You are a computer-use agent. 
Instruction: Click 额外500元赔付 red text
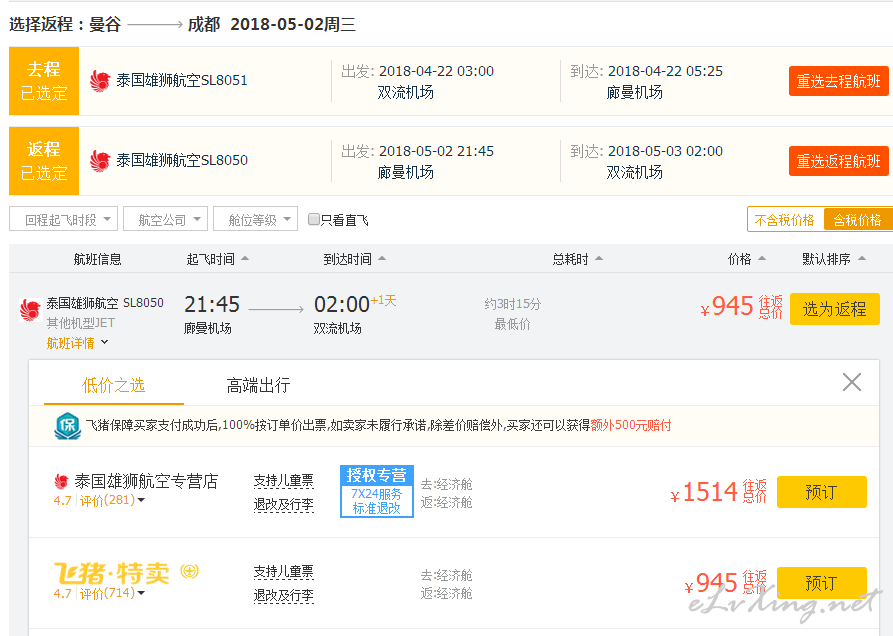click(x=630, y=425)
